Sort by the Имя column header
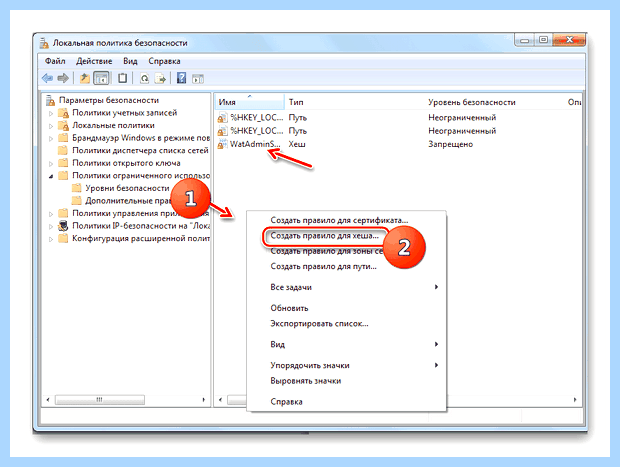This screenshot has width=620, height=467. [x=250, y=102]
